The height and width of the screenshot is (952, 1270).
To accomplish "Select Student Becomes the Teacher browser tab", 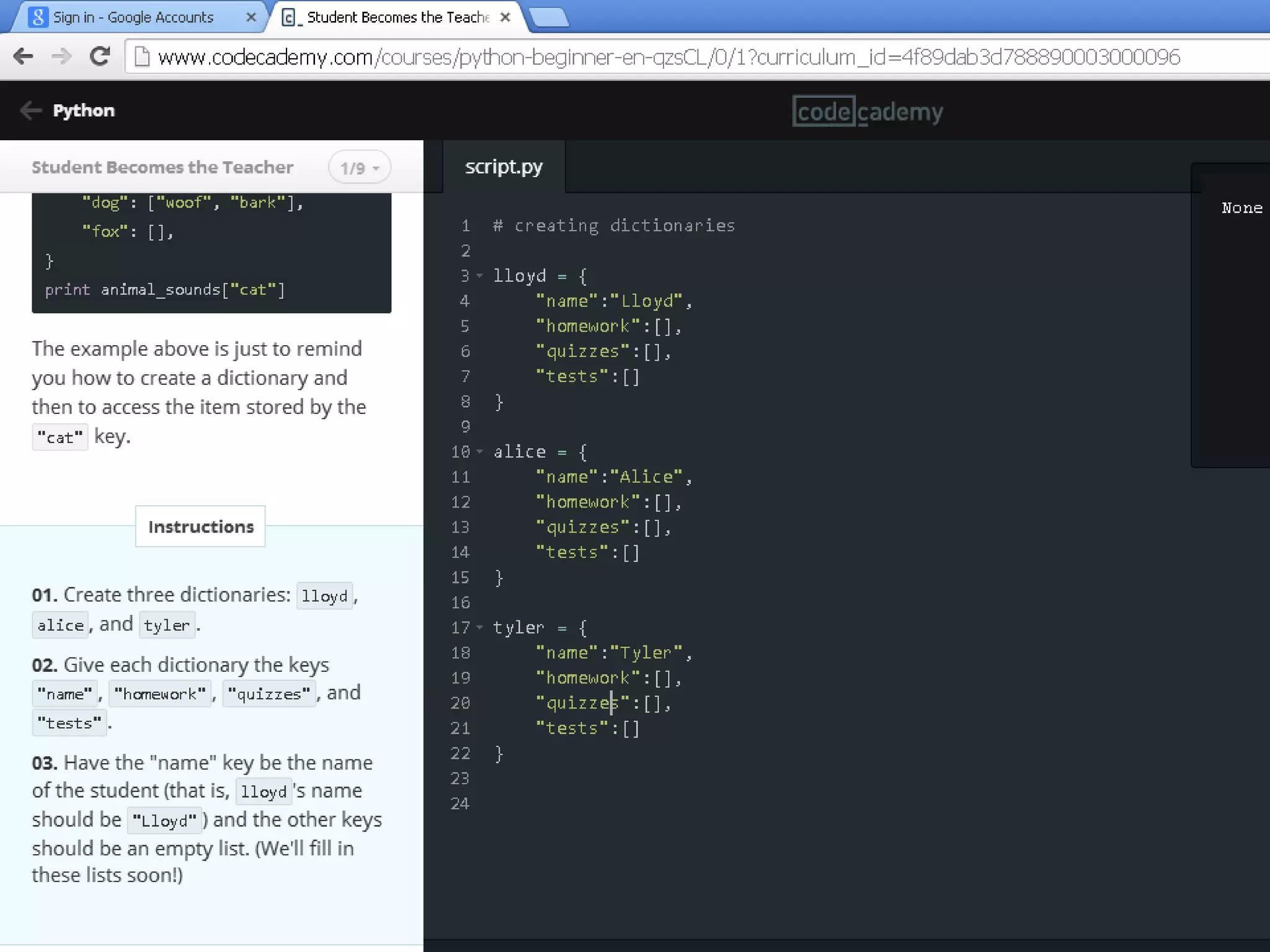I will coord(398,17).
